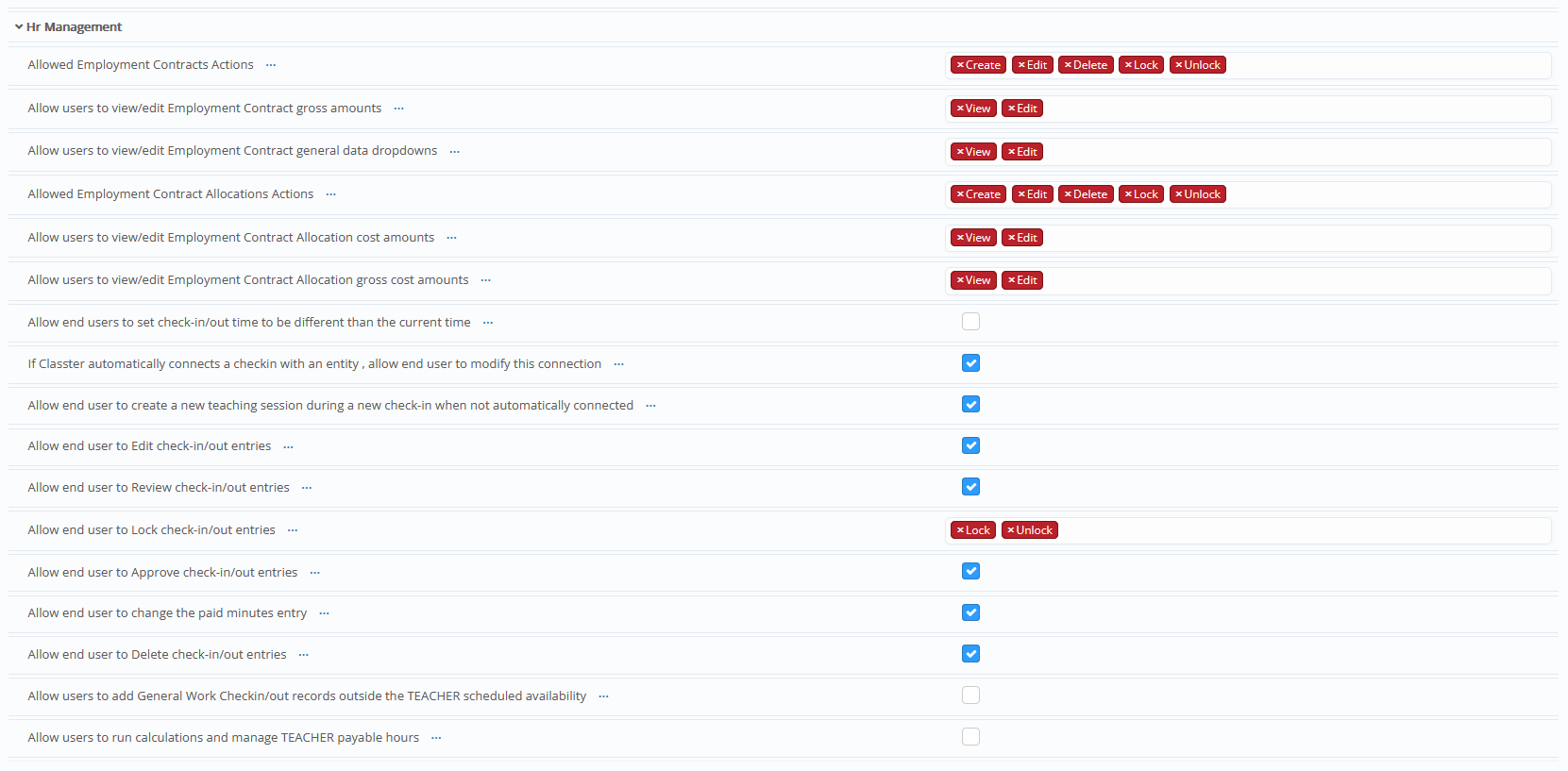The height and width of the screenshot is (771, 1568).
Task: Enable General Work Checkin/out outside TEACHER availability
Action: point(970,696)
